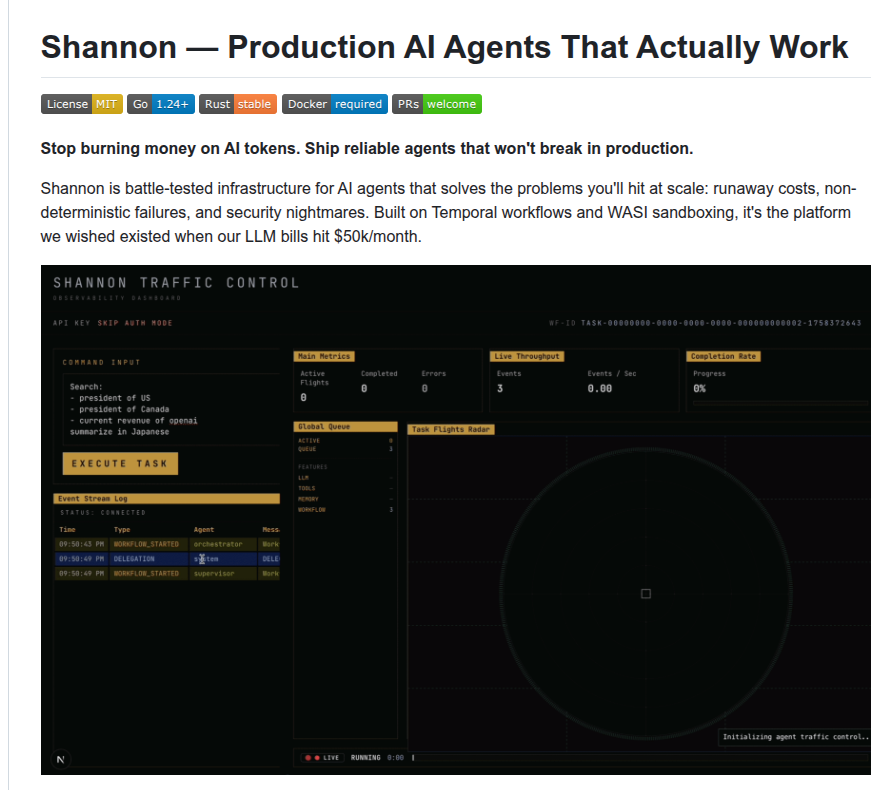
Task: Click the SKIP AUTH MODE label
Action: (x=135, y=323)
